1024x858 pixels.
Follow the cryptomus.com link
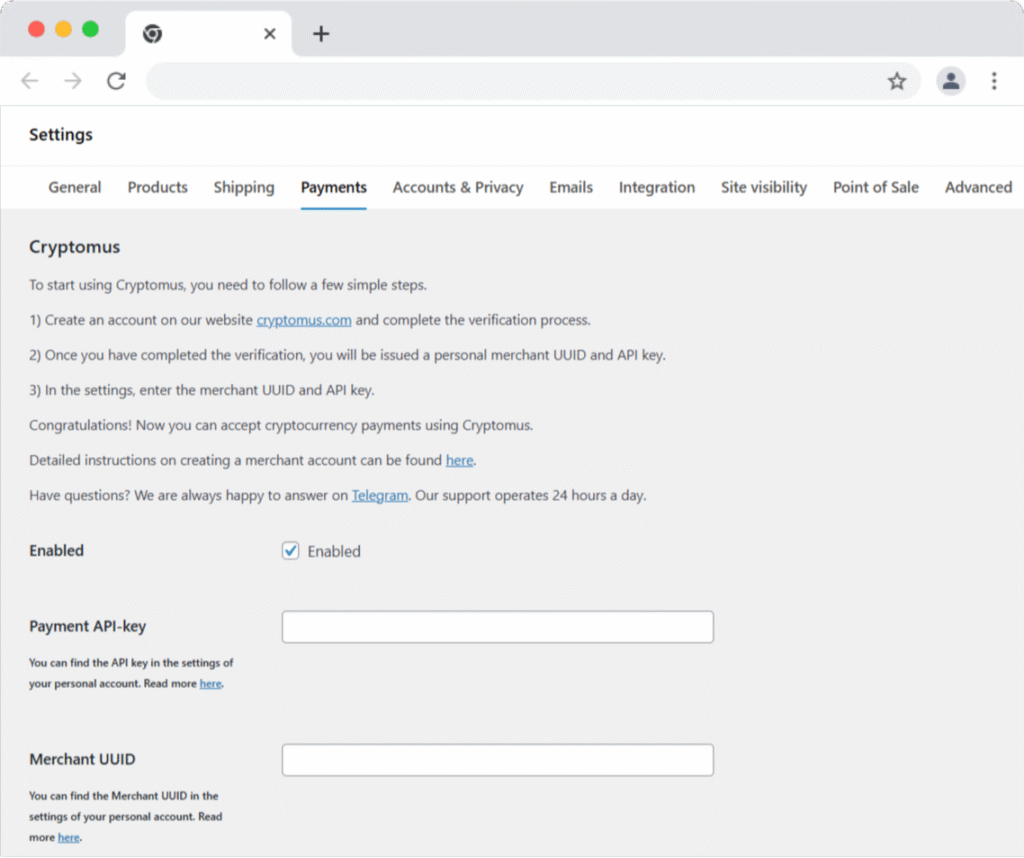pyautogui.click(x=304, y=321)
